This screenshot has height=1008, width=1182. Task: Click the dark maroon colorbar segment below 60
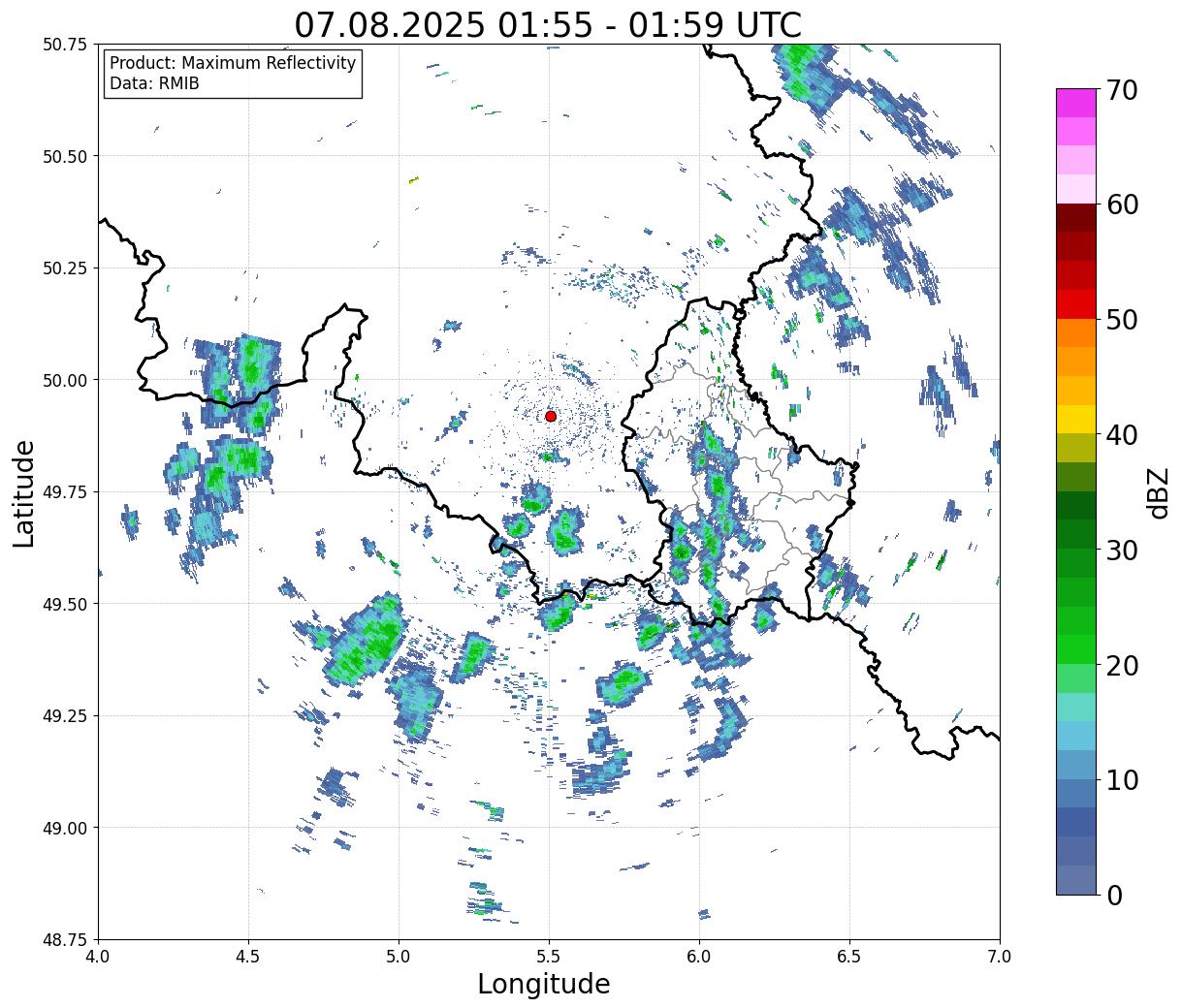tap(1076, 217)
